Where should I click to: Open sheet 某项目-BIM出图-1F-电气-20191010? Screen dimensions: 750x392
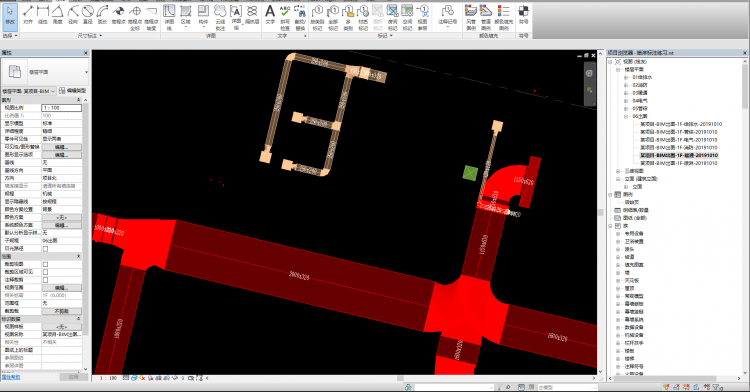click(679, 140)
